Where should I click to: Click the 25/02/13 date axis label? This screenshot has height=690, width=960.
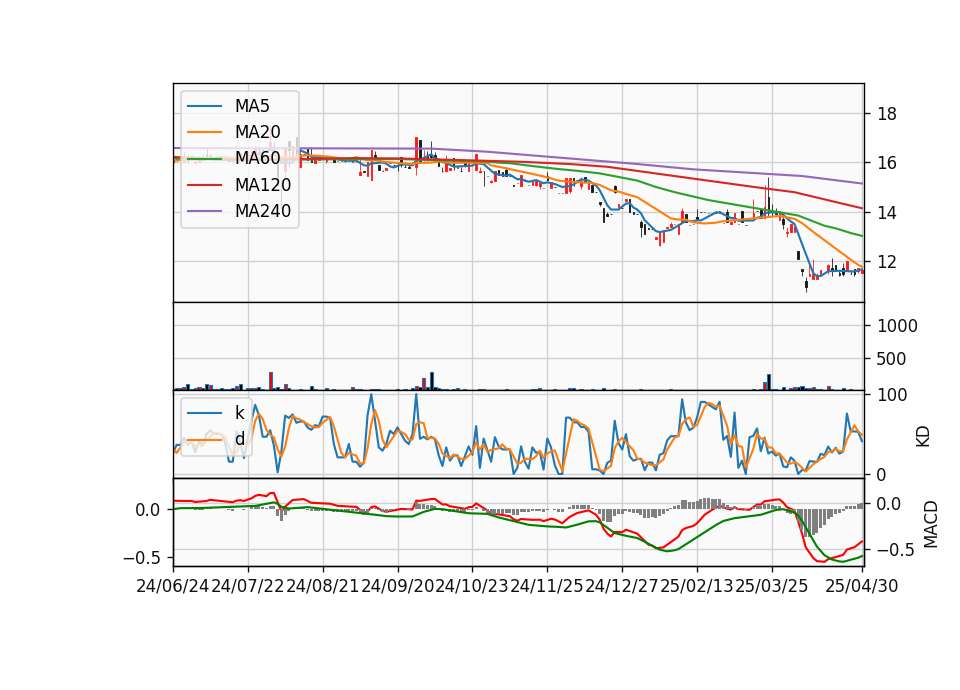pos(697,586)
